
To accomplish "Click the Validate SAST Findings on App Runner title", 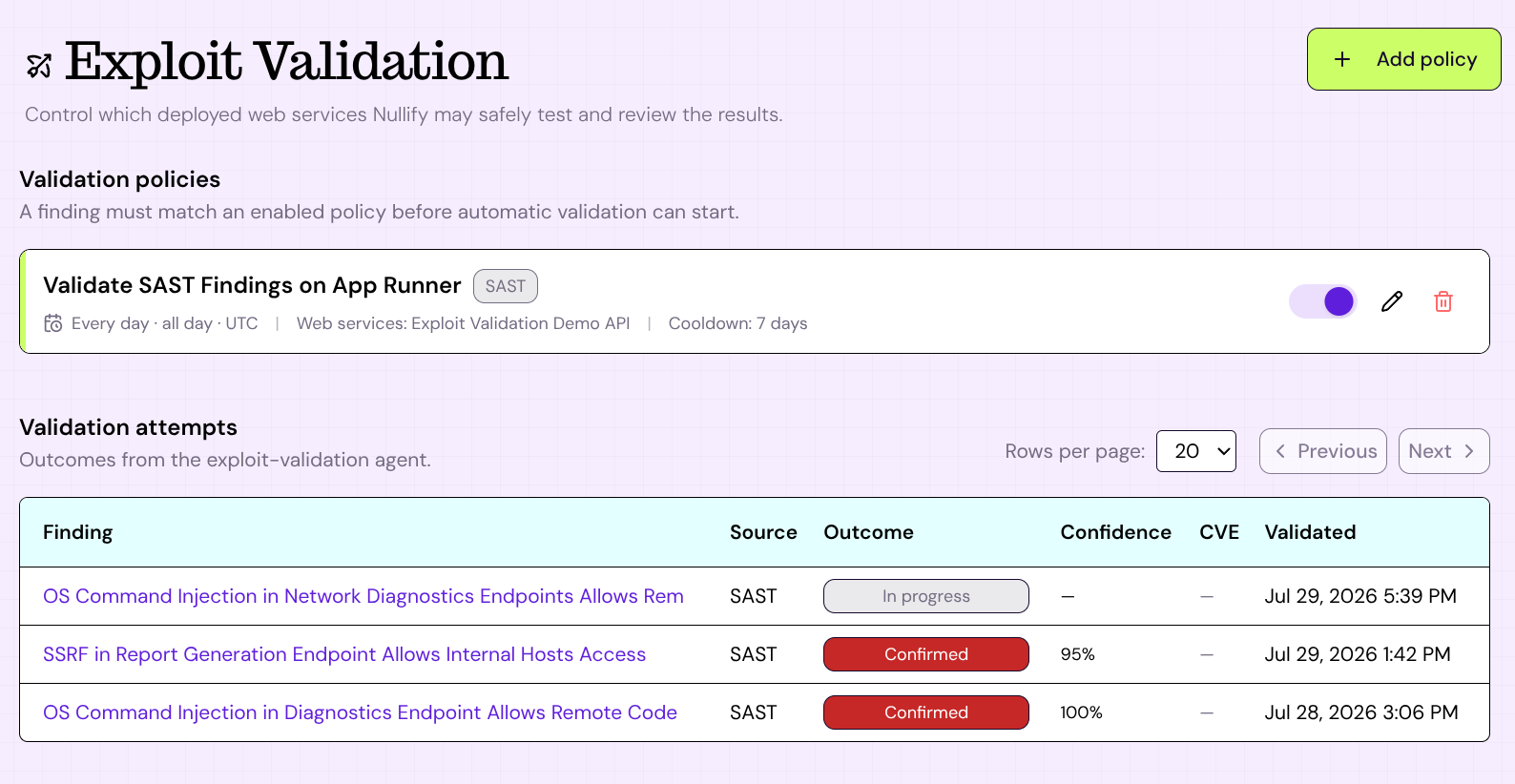I will click(252, 285).
